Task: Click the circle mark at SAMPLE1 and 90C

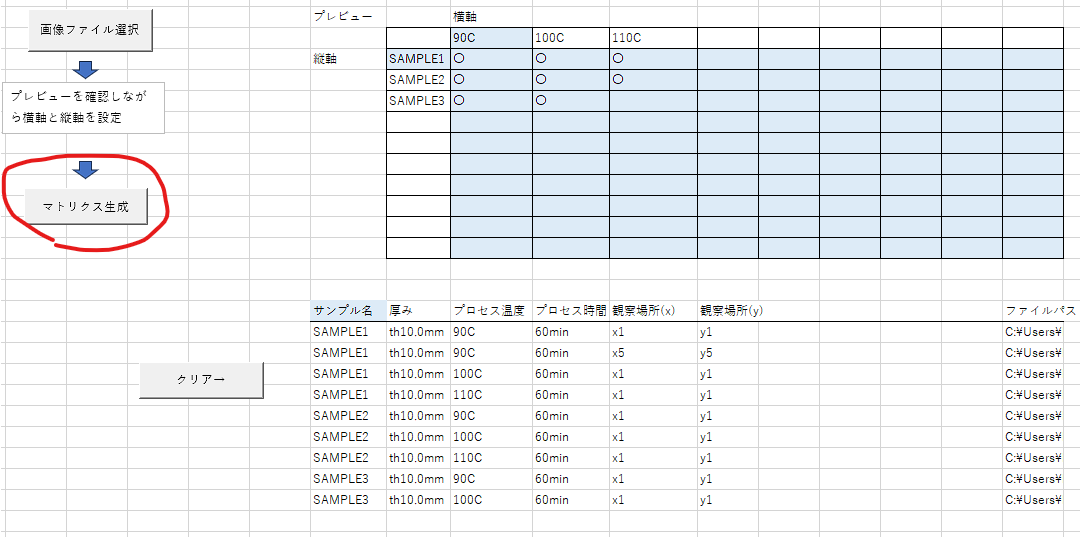Action: tap(459, 59)
